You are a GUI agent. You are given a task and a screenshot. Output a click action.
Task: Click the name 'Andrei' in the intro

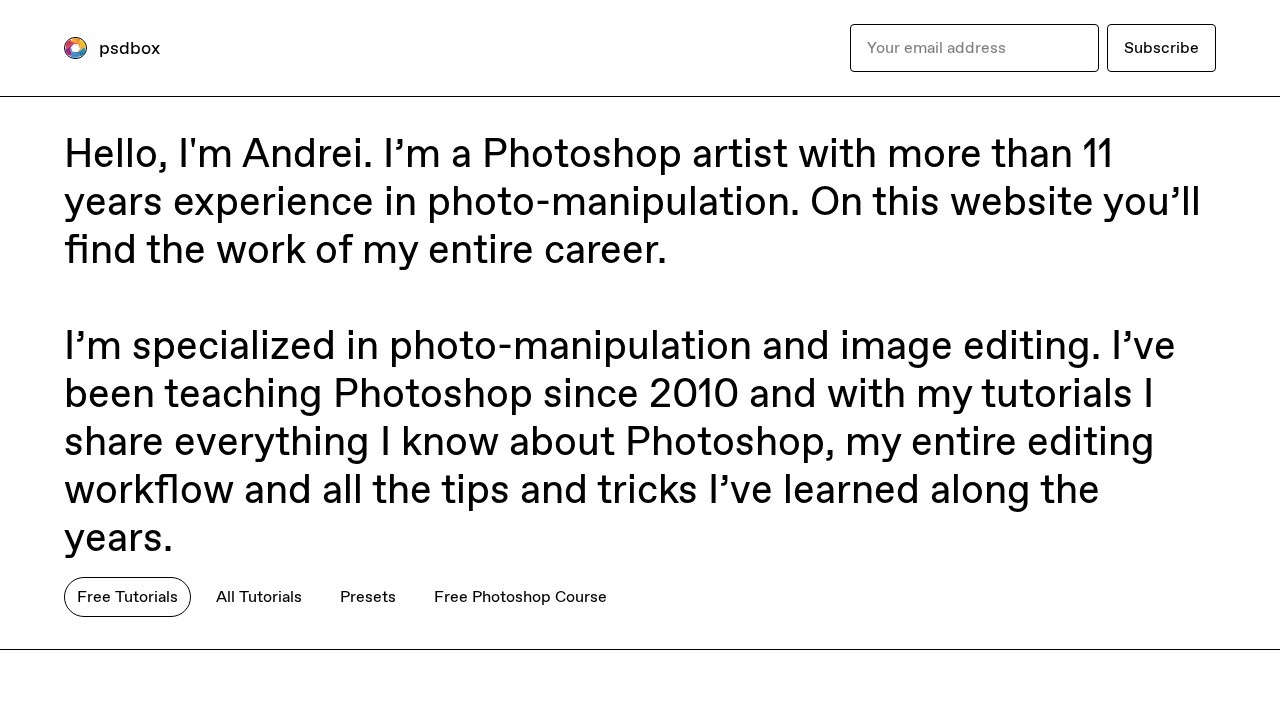point(306,155)
